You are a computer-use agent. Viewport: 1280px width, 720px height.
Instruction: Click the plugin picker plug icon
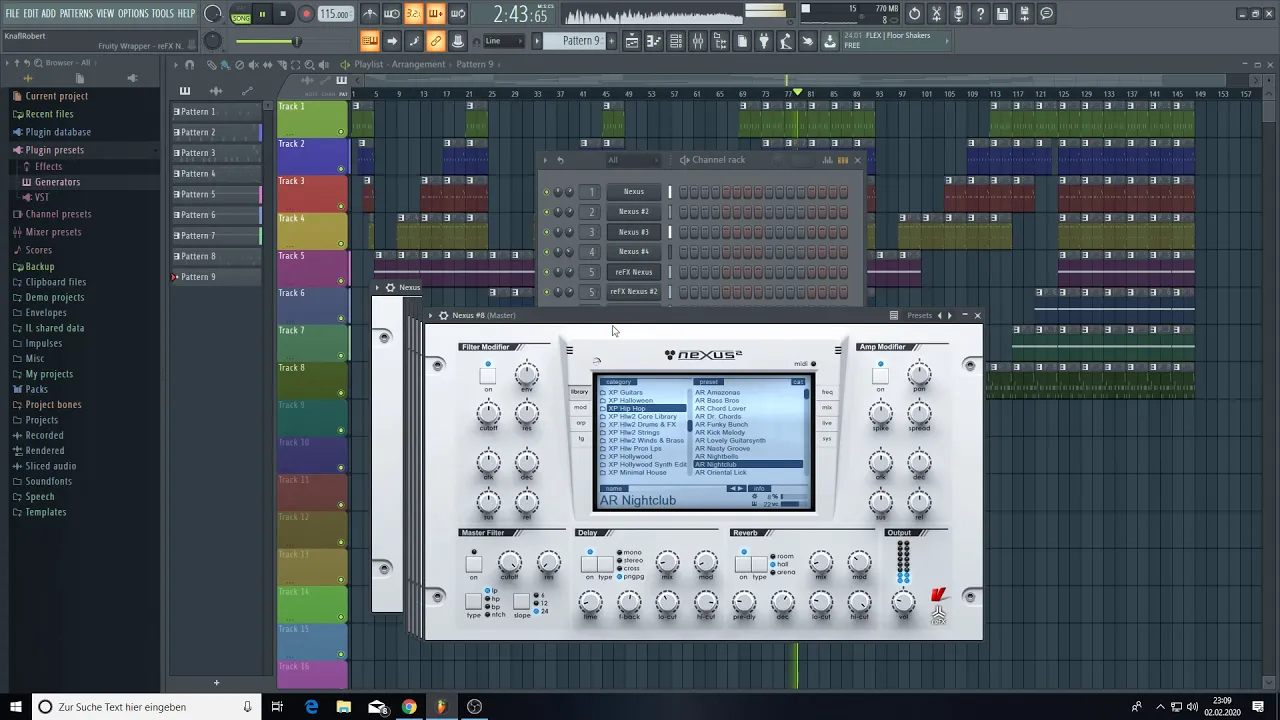763,41
